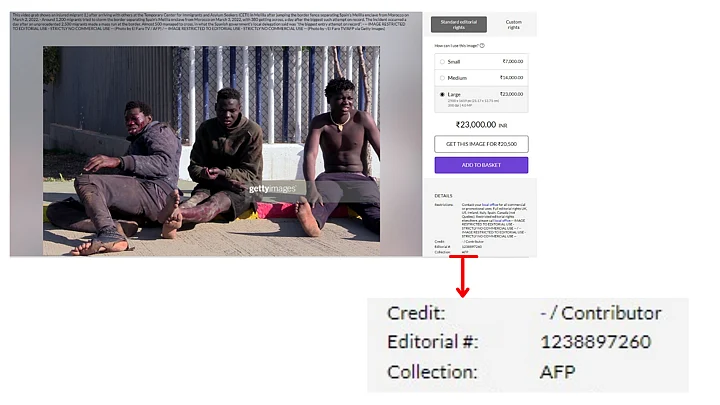Select the Large size radio button

(x=442, y=95)
